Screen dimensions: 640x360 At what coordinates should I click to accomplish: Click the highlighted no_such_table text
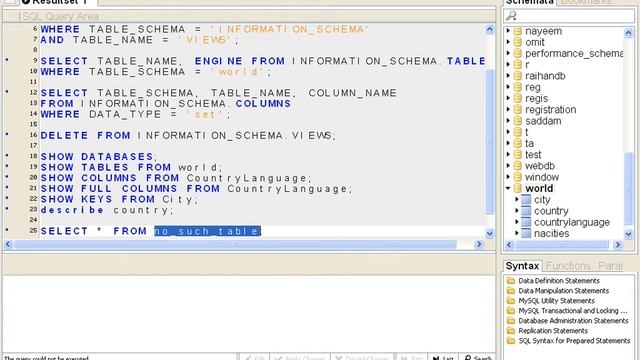[207, 231]
